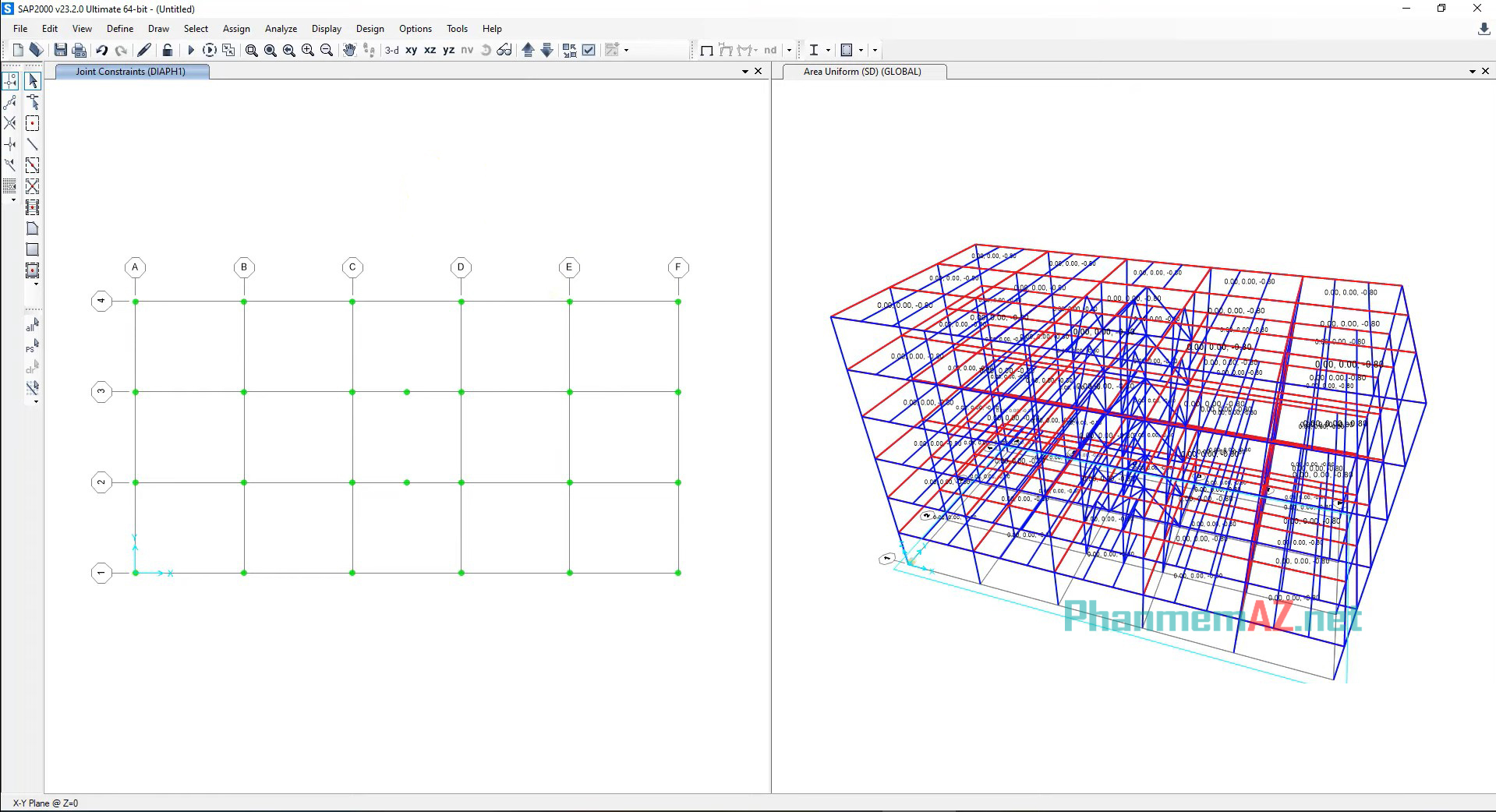Expand the I-section frame design dropdown arrow

828,50
